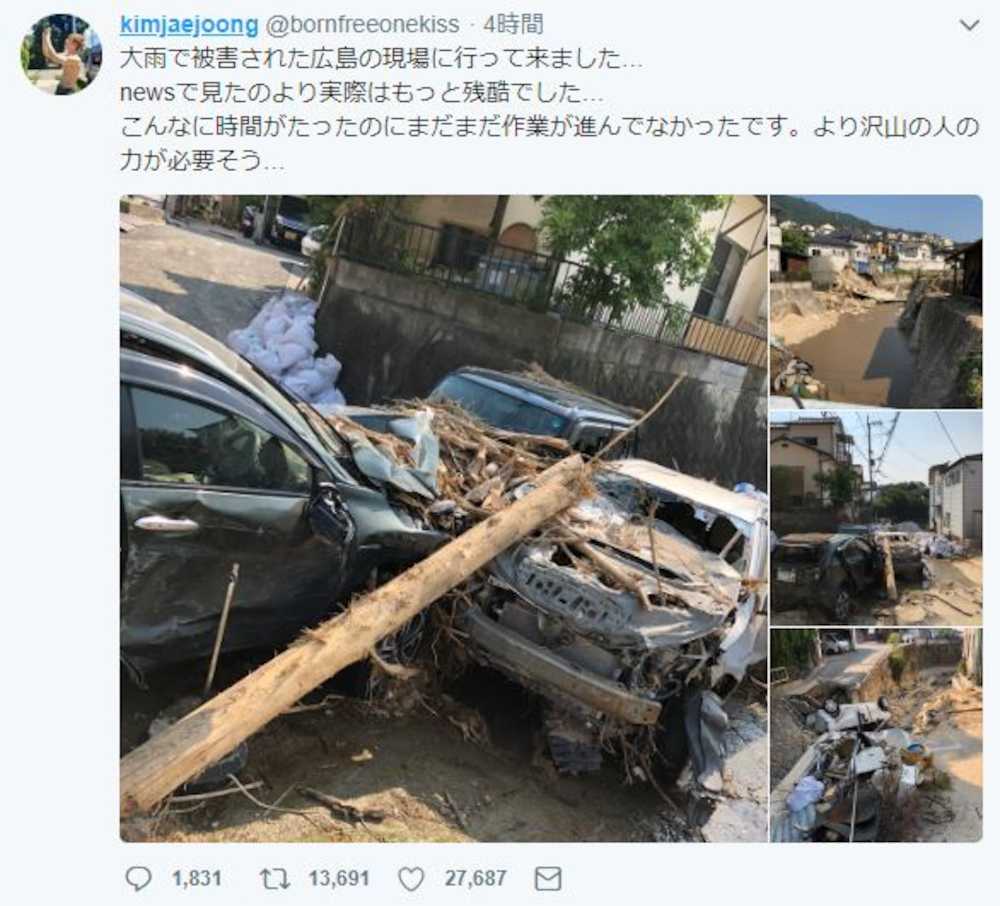
Task: Click the 27,687 likes count
Action: pos(476,879)
